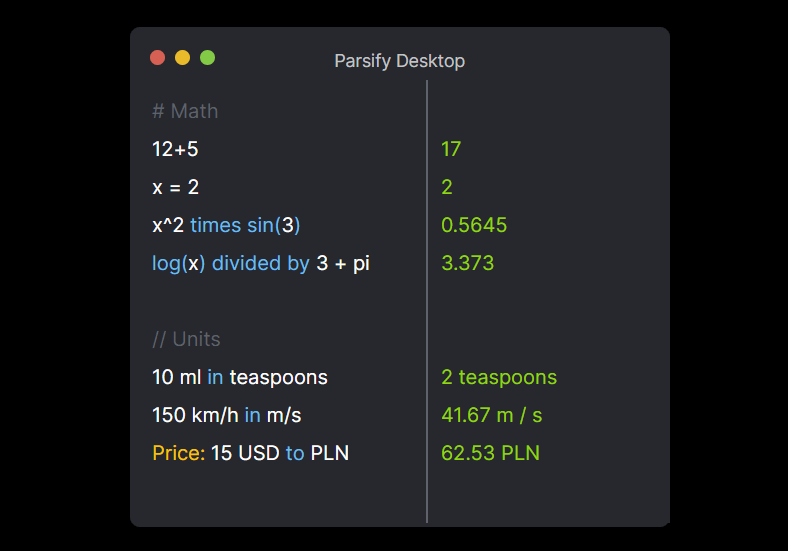Click the 'log(x) divided by 3 + pi' line

coord(261,263)
